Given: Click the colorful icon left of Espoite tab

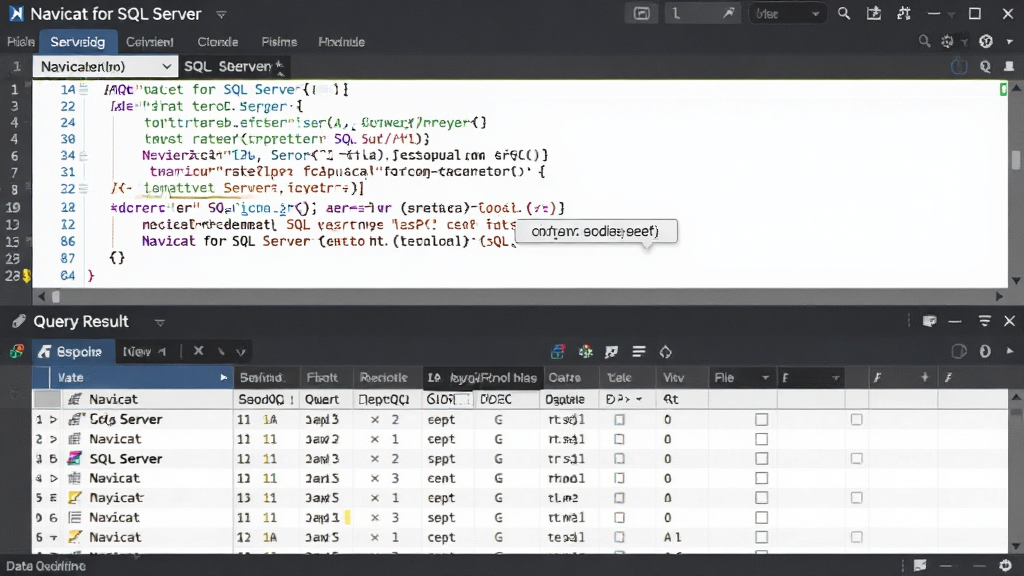Looking at the screenshot, I should click(x=17, y=352).
